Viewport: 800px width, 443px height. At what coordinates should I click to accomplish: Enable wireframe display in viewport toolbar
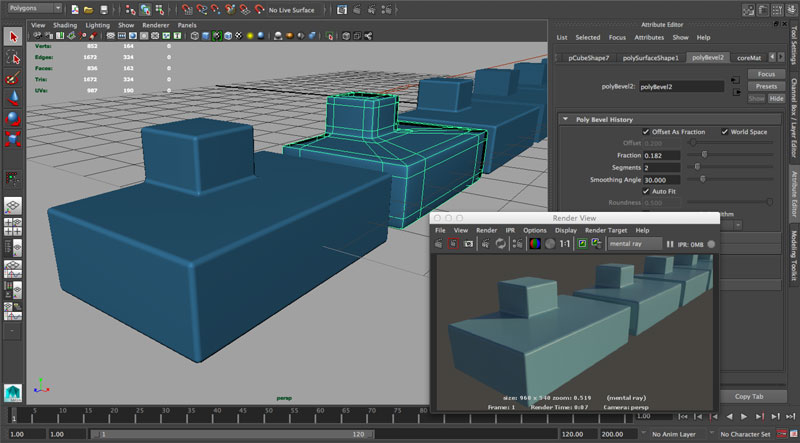point(195,36)
